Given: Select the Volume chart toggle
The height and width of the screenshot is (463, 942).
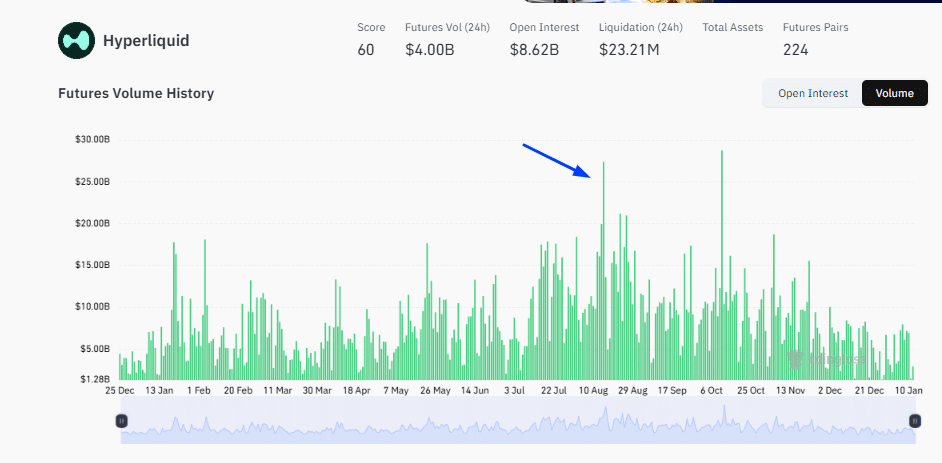Looking at the screenshot, I should click(894, 93).
